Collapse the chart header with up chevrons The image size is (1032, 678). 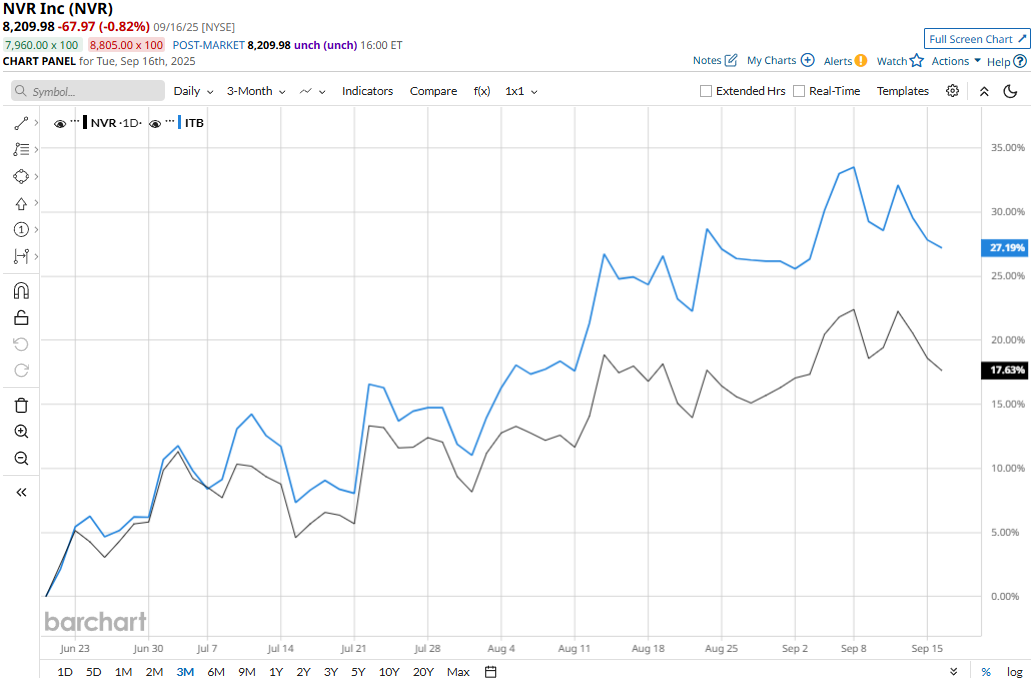coord(984,91)
